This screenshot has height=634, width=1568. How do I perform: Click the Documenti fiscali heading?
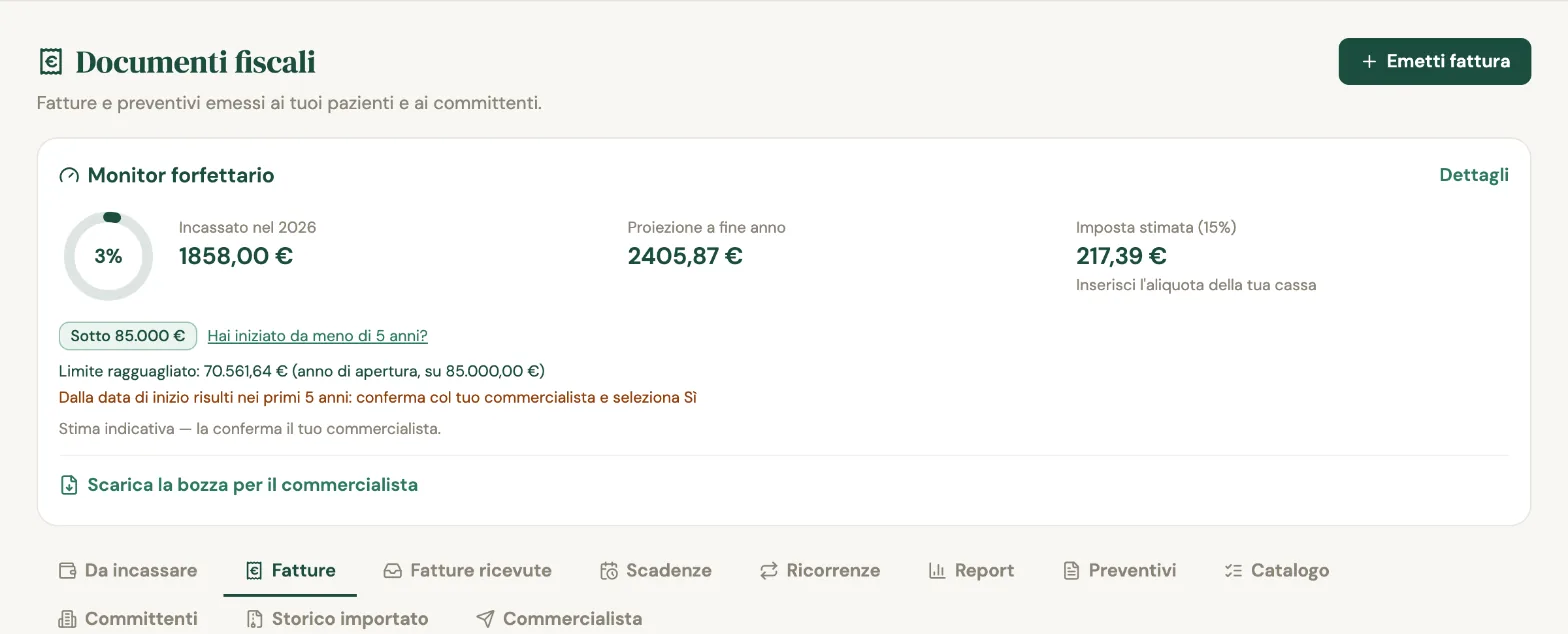coord(196,62)
